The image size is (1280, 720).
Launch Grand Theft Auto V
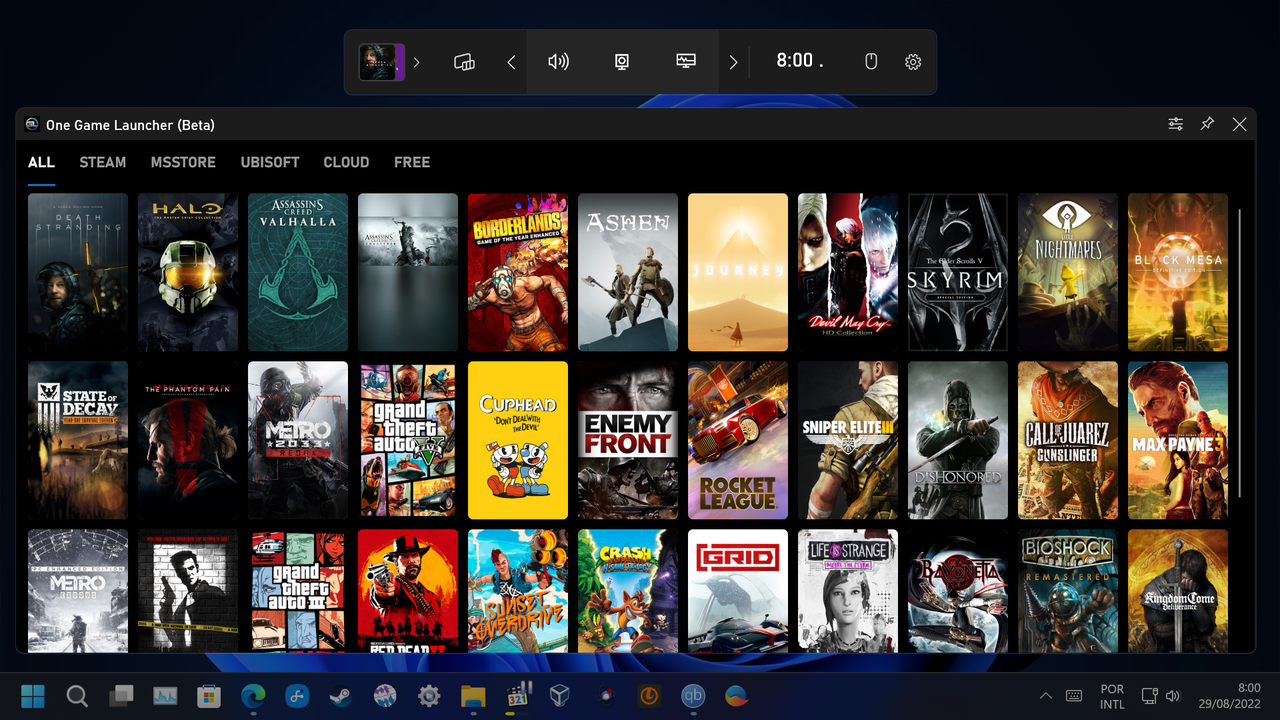tap(408, 440)
